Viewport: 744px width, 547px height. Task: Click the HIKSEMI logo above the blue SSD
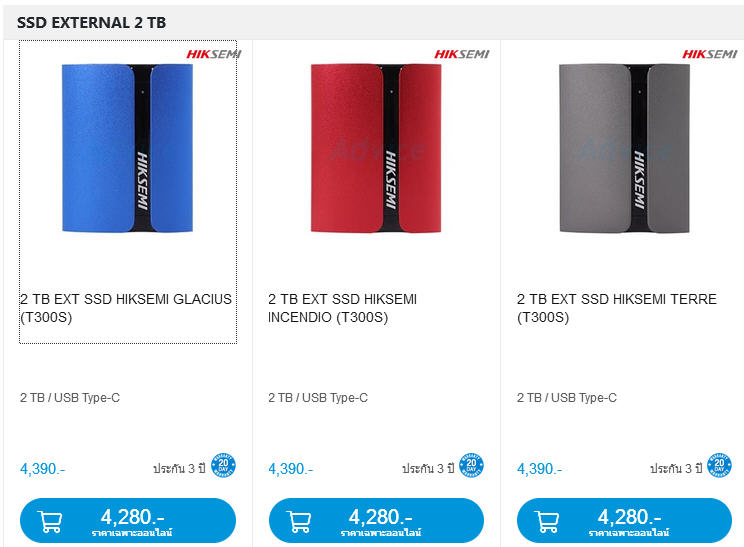point(214,54)
